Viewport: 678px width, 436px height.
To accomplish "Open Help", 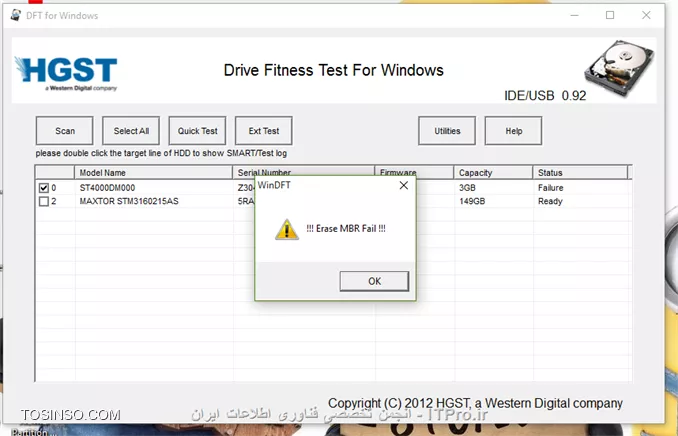I will tap(513, 131).
